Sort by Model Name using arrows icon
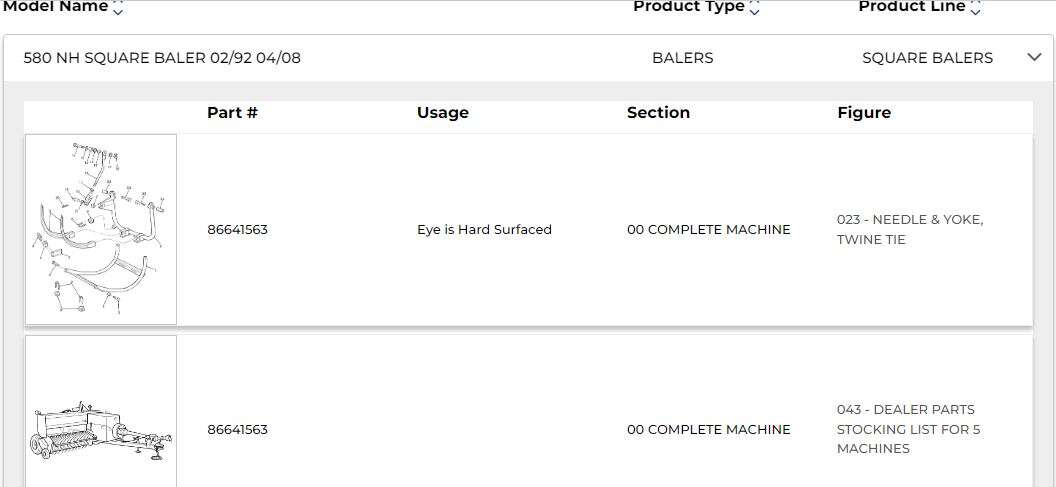The width and height of the screenshot is (1056, 487). 118,8
